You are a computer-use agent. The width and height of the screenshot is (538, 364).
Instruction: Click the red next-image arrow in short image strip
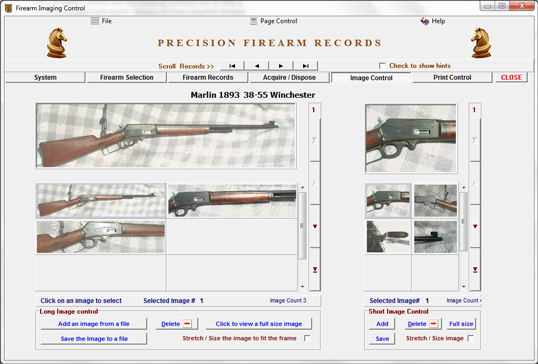click(475, 226)
